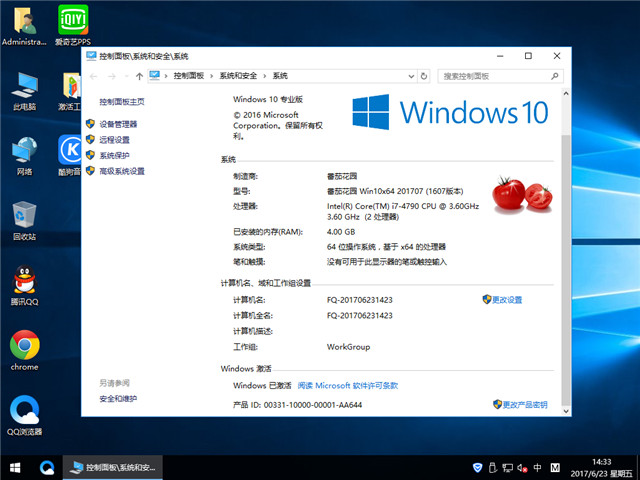
Task: Click the 控制面板 breadcrumb
Action: (x=189, y=76)
